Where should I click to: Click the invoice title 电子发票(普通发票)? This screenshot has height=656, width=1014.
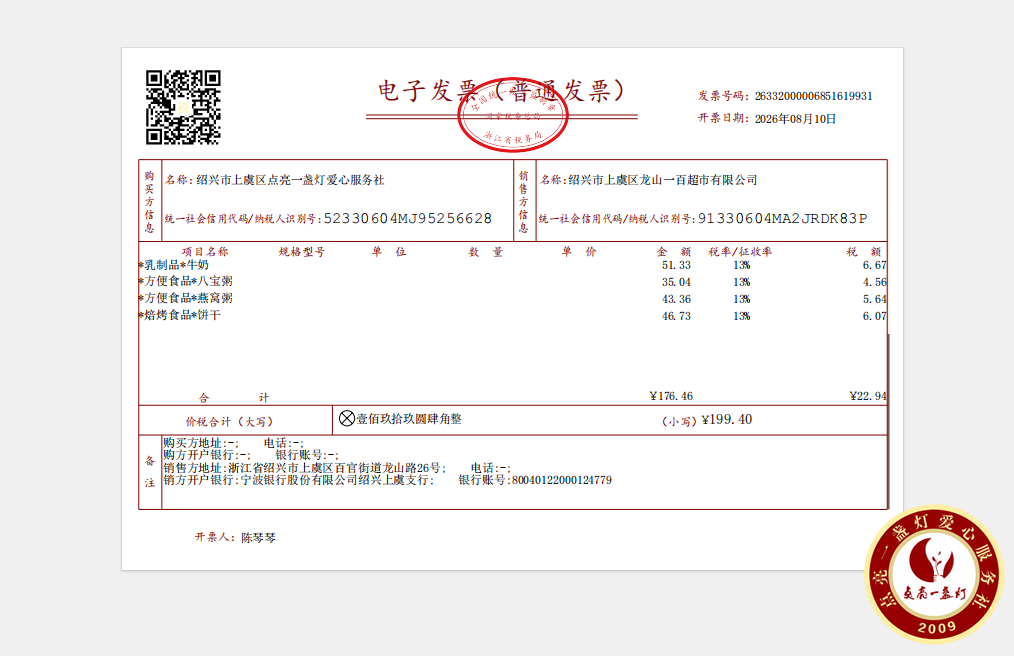(x=502, y=91)
